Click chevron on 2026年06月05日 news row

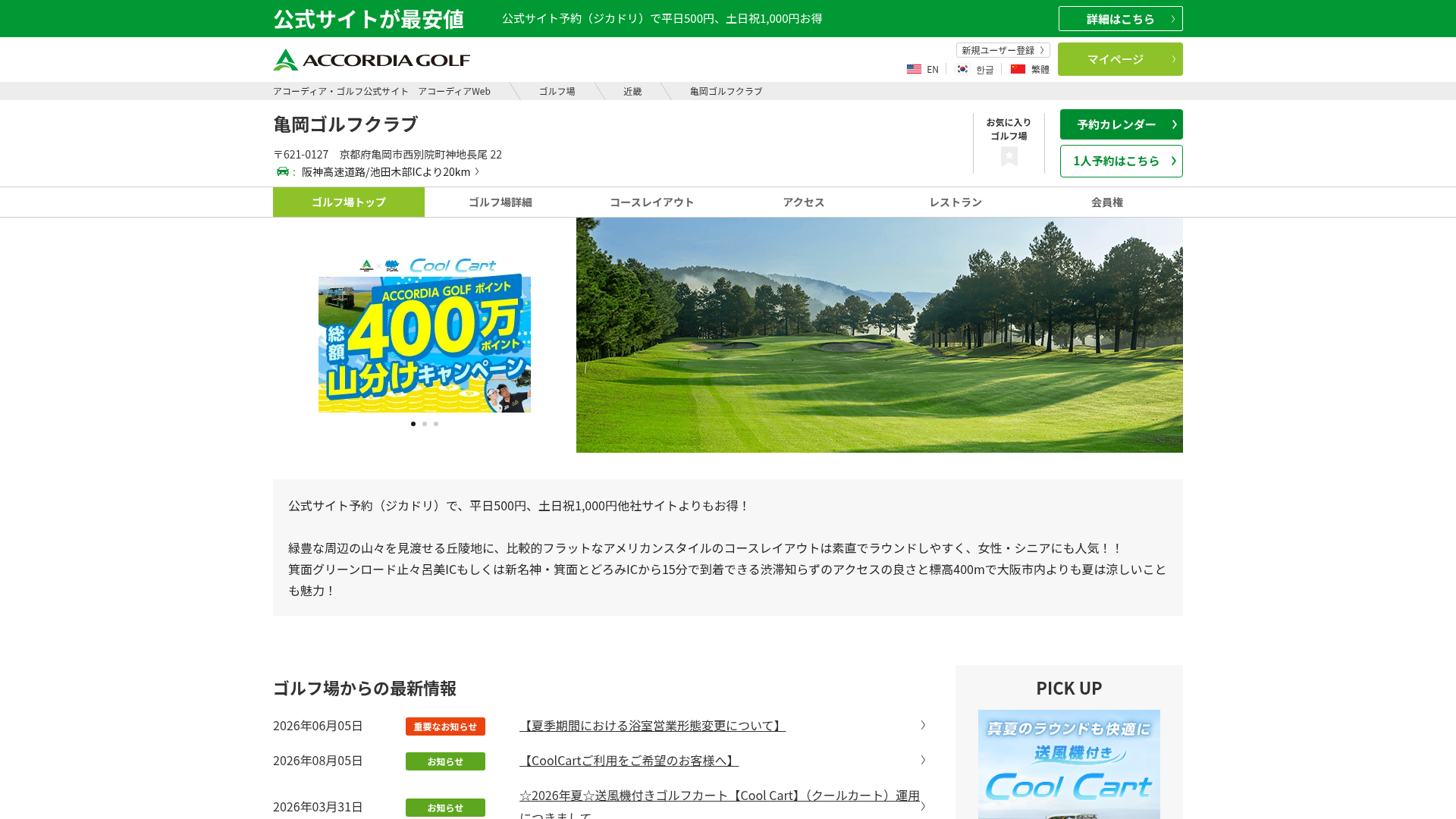(923, 726)
